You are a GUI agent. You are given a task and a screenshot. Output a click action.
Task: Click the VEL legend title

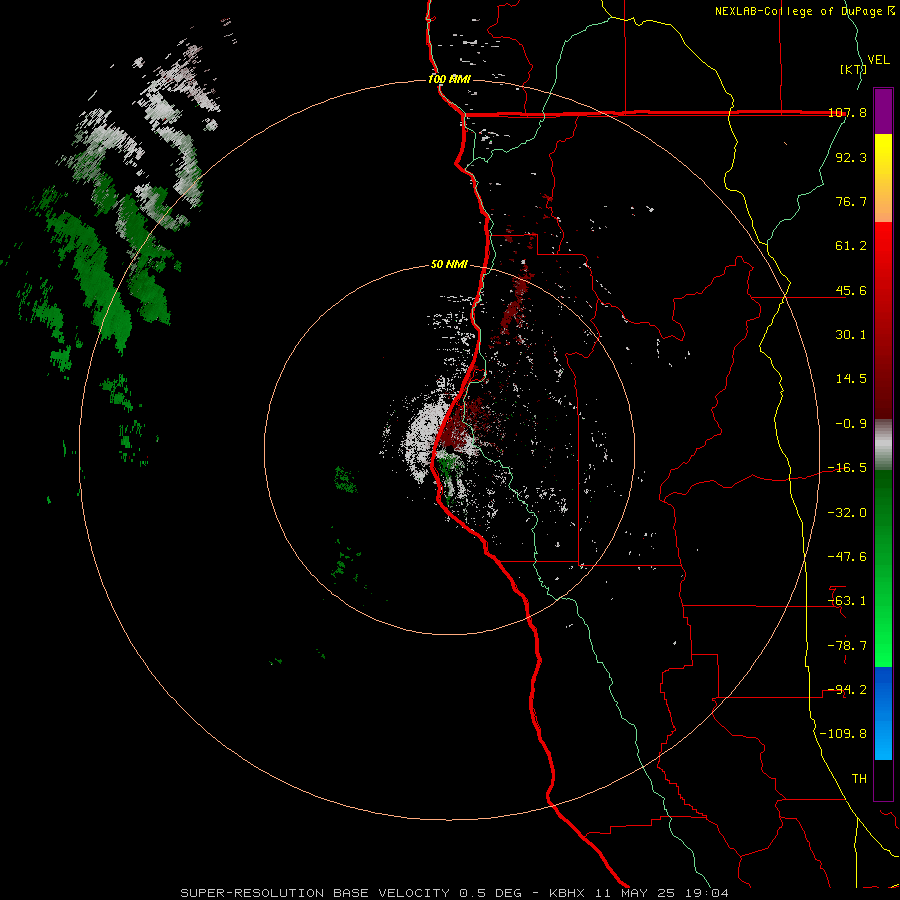coord(878,60)
